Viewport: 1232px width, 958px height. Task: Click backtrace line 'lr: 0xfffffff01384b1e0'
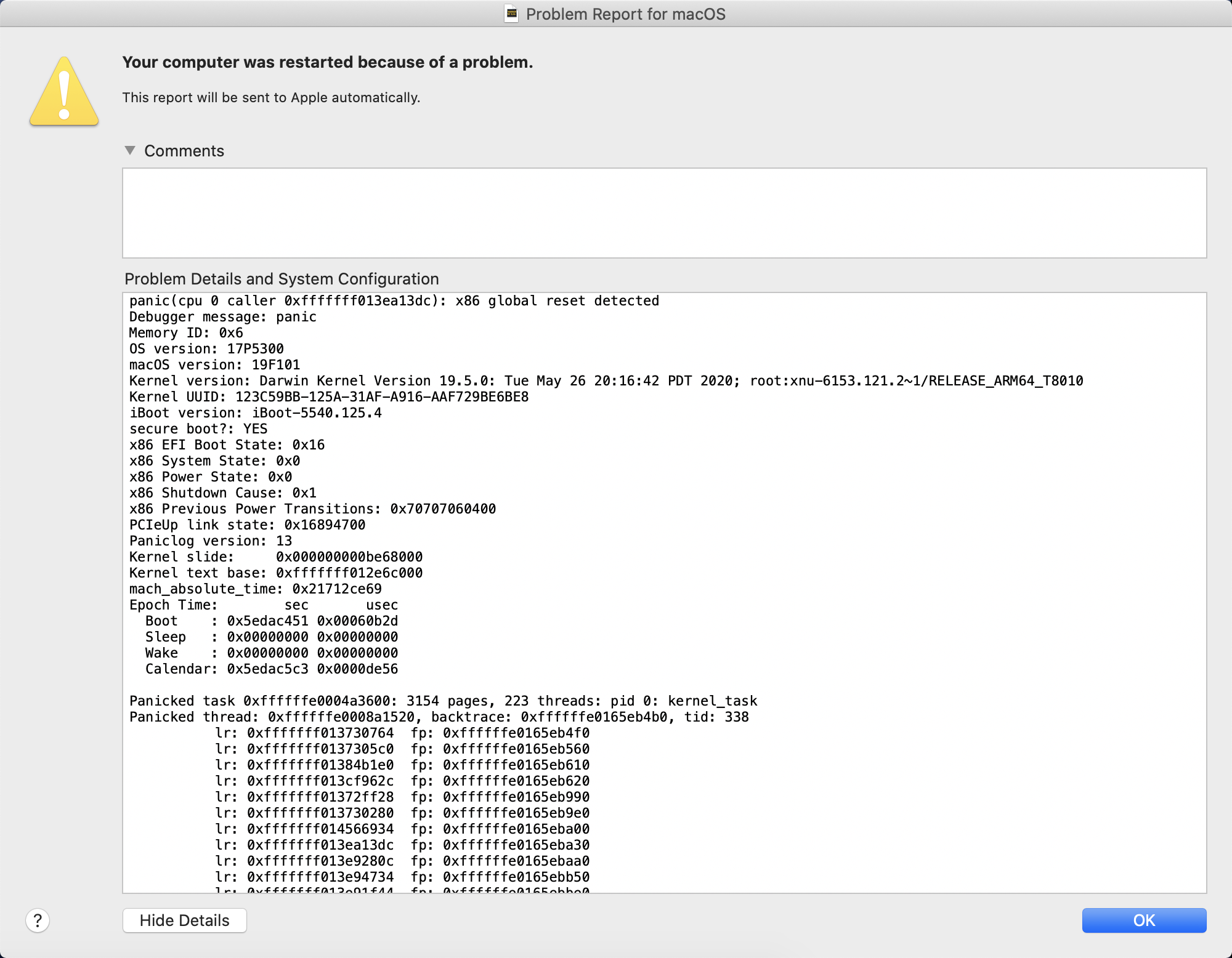(402, 765)
